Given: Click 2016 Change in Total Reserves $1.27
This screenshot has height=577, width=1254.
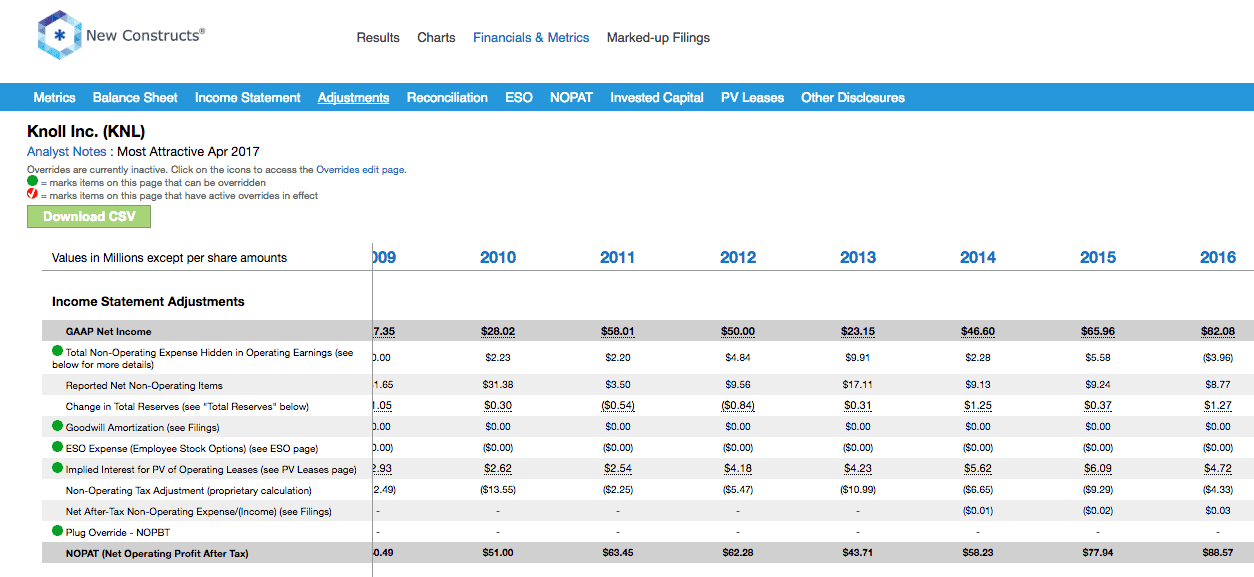Looking at the screenshot, I should 1218,406.
